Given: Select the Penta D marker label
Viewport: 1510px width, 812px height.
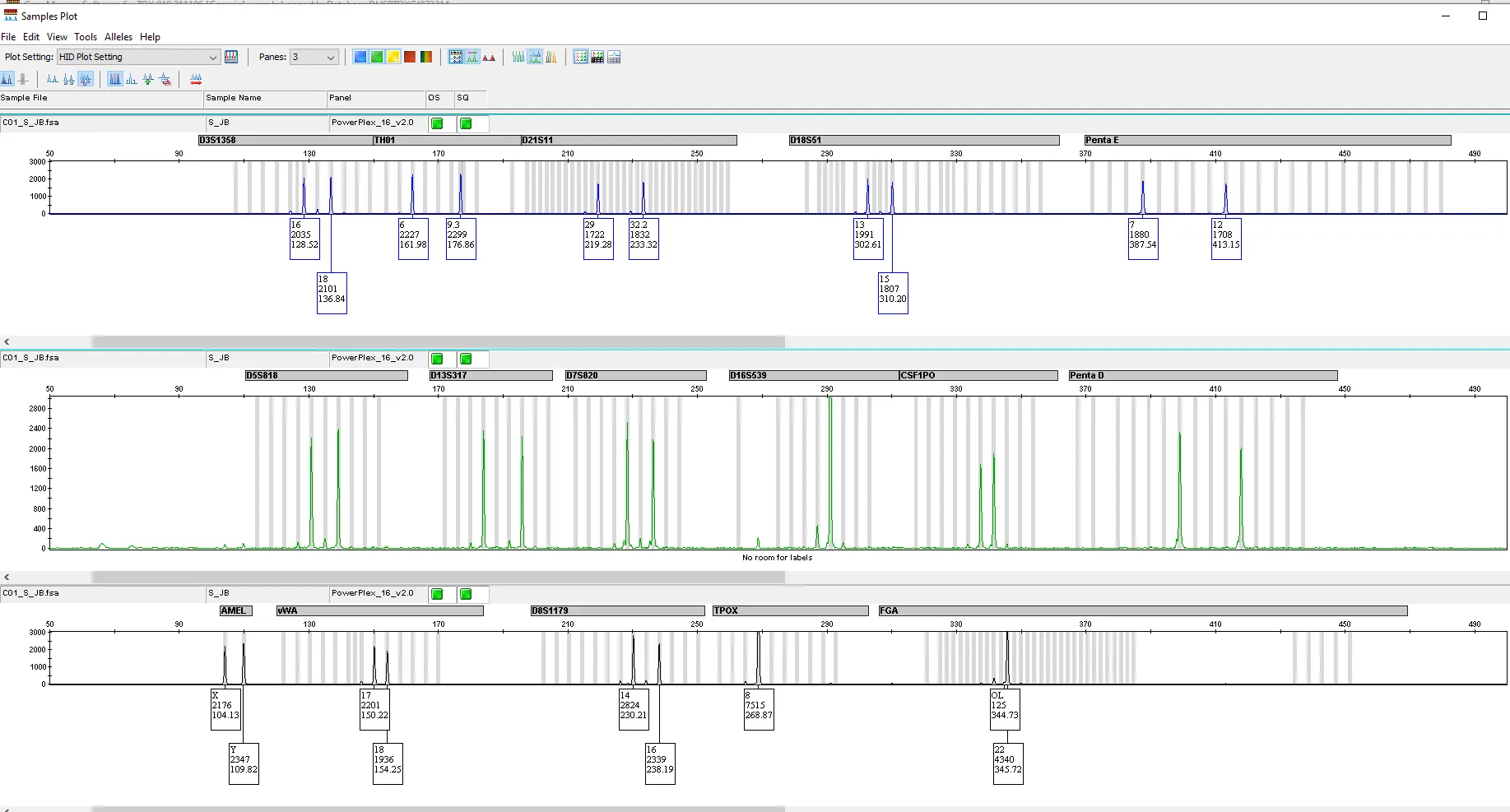Looking at the screenshot, I should pos(1202,375).
